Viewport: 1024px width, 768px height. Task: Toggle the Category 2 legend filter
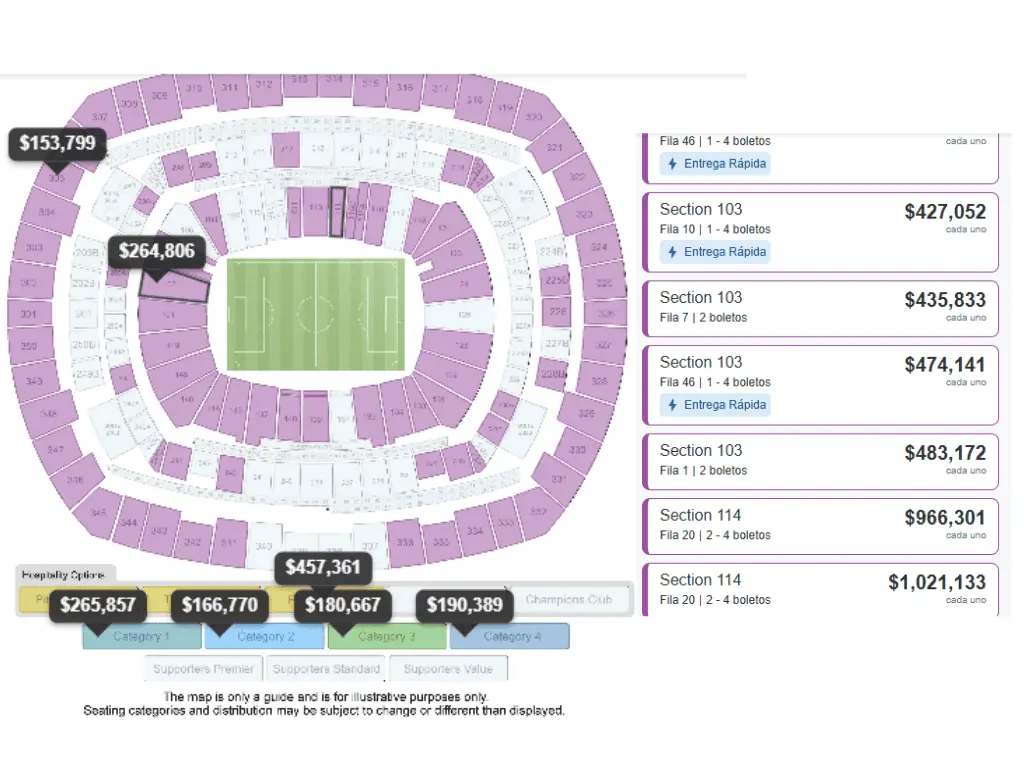(264, 636)
